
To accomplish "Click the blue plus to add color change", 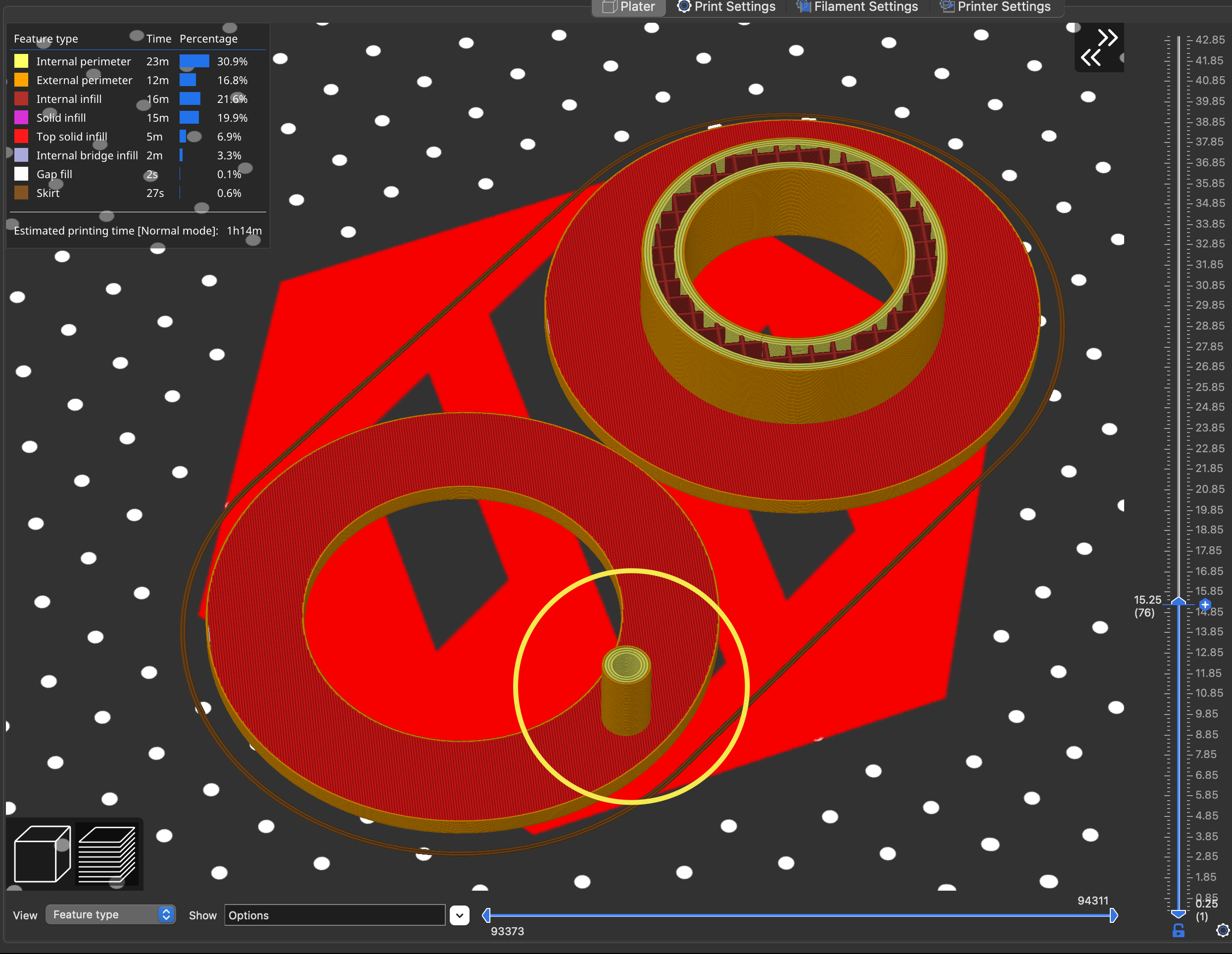I will [1205, 605].
